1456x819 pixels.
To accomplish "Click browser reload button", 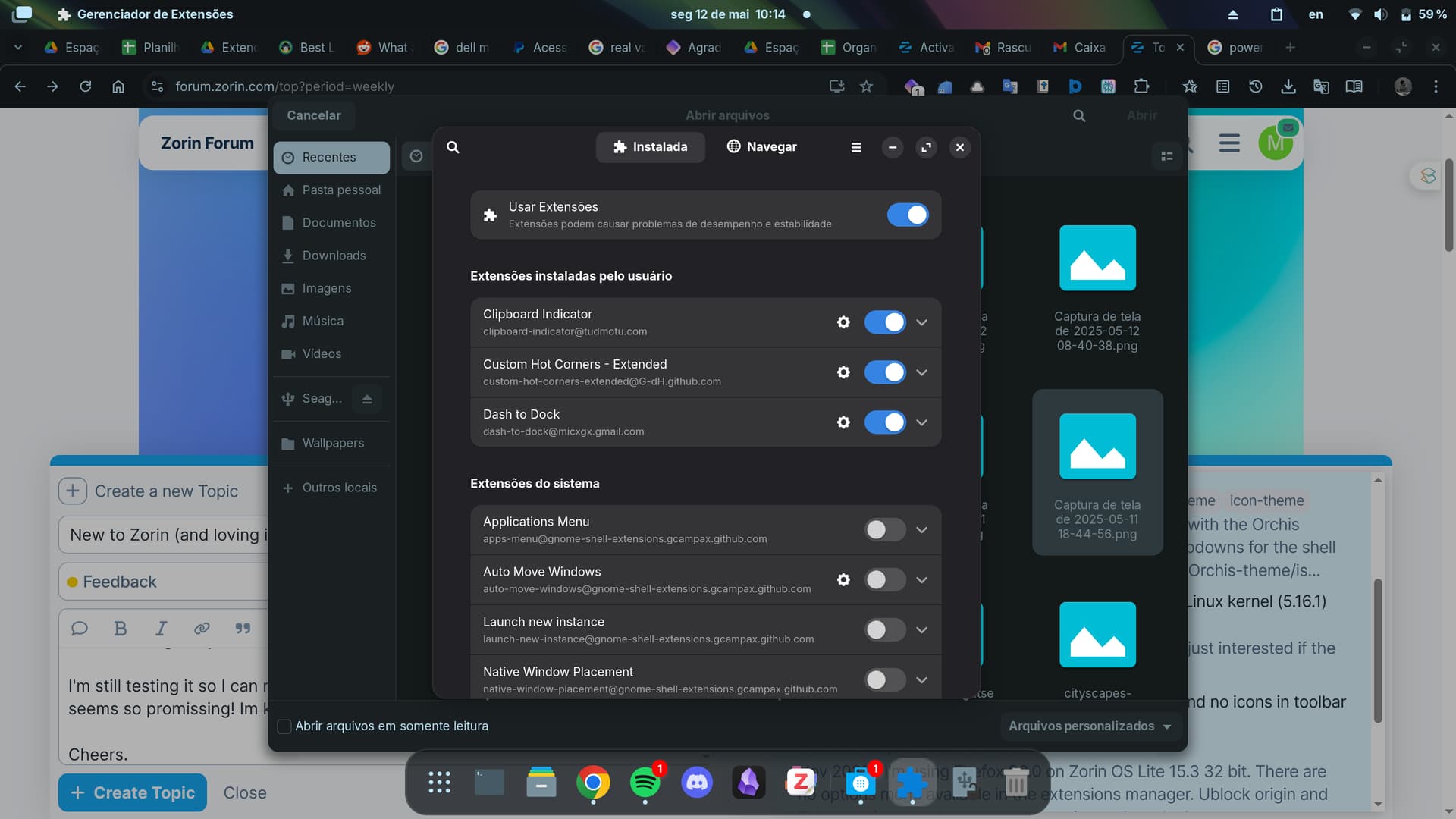I will (x=86, y=86).
